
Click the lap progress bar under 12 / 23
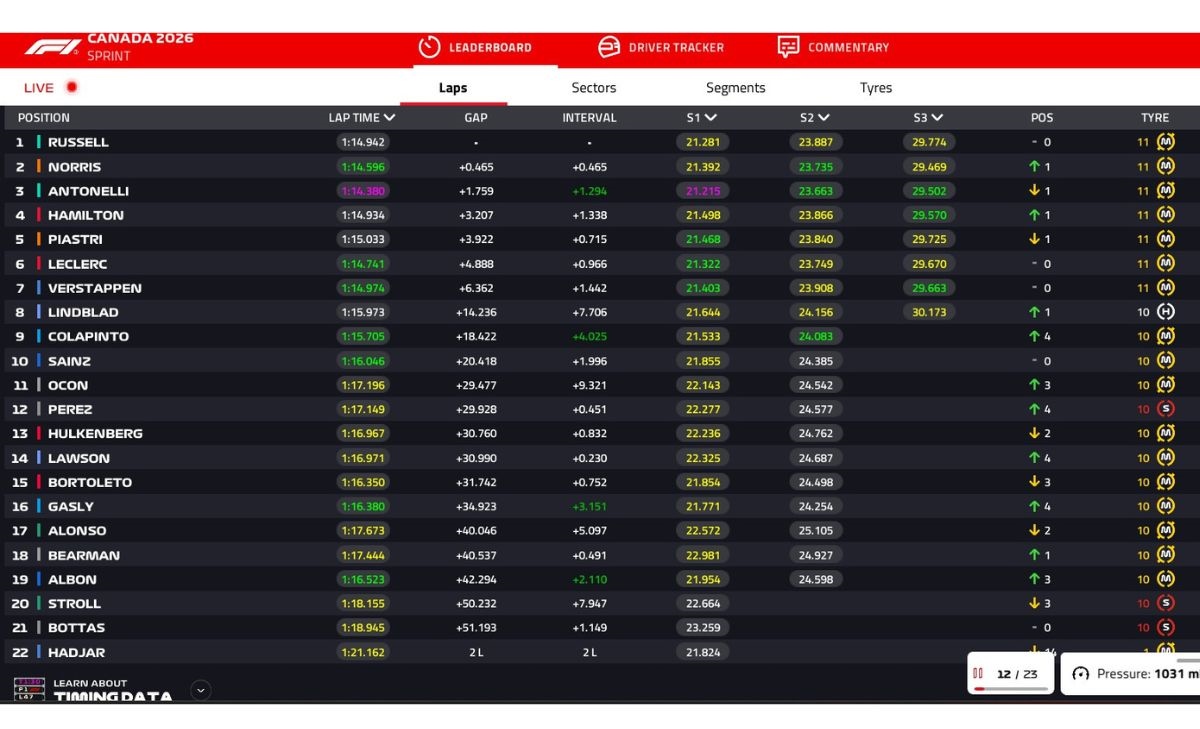click(1010, 689)
